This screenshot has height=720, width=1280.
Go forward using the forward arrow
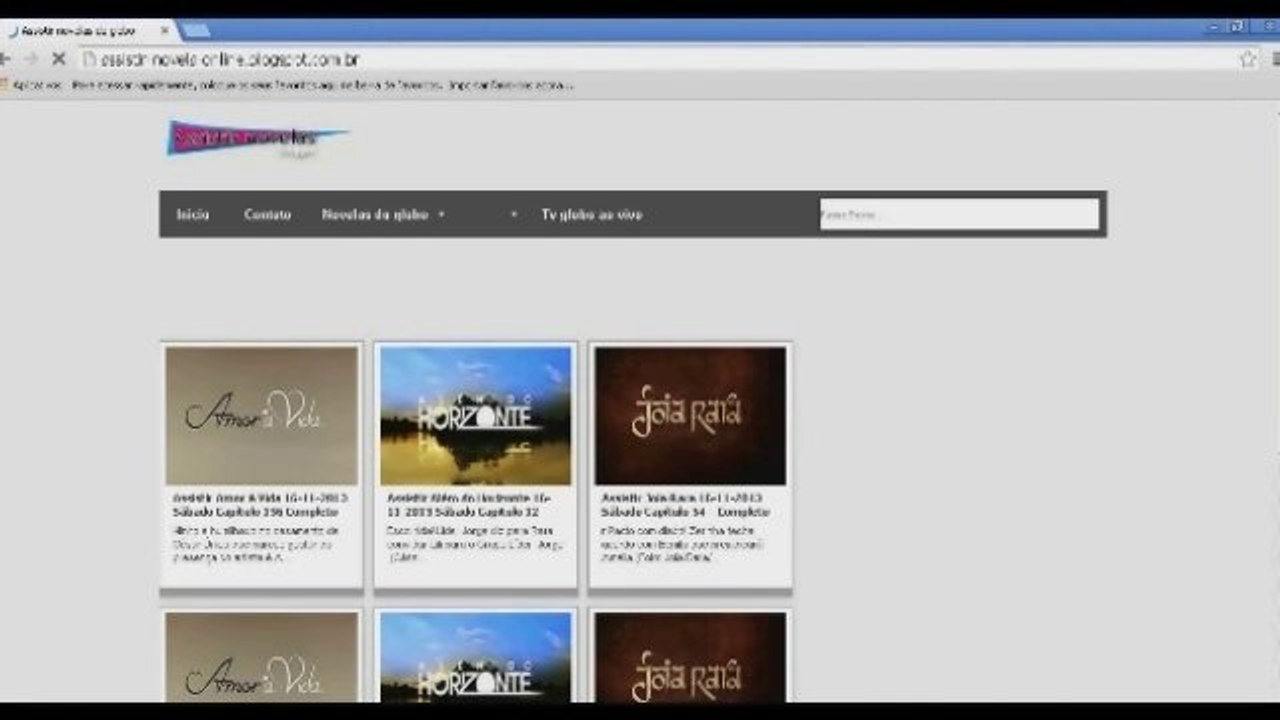[30, 60]
